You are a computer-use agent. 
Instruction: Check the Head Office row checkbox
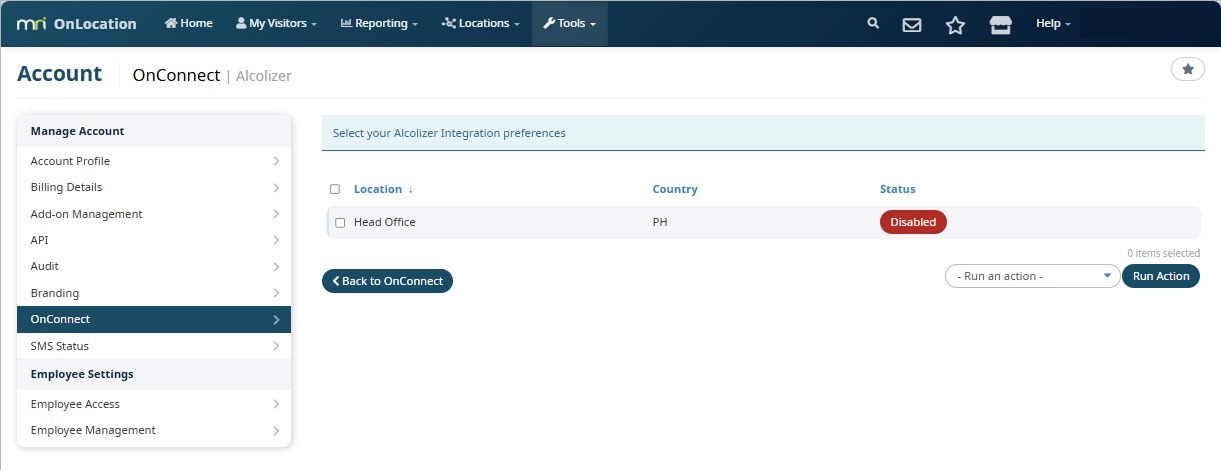[340, 222]
